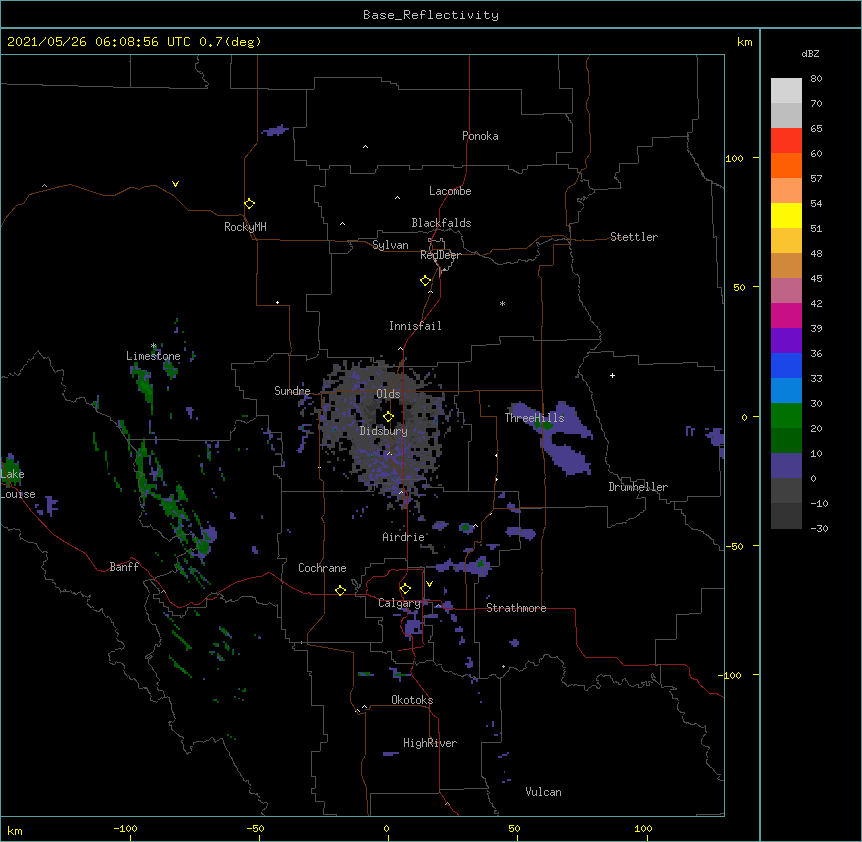Click the Strathmore town label

click(x=516, y=608)
